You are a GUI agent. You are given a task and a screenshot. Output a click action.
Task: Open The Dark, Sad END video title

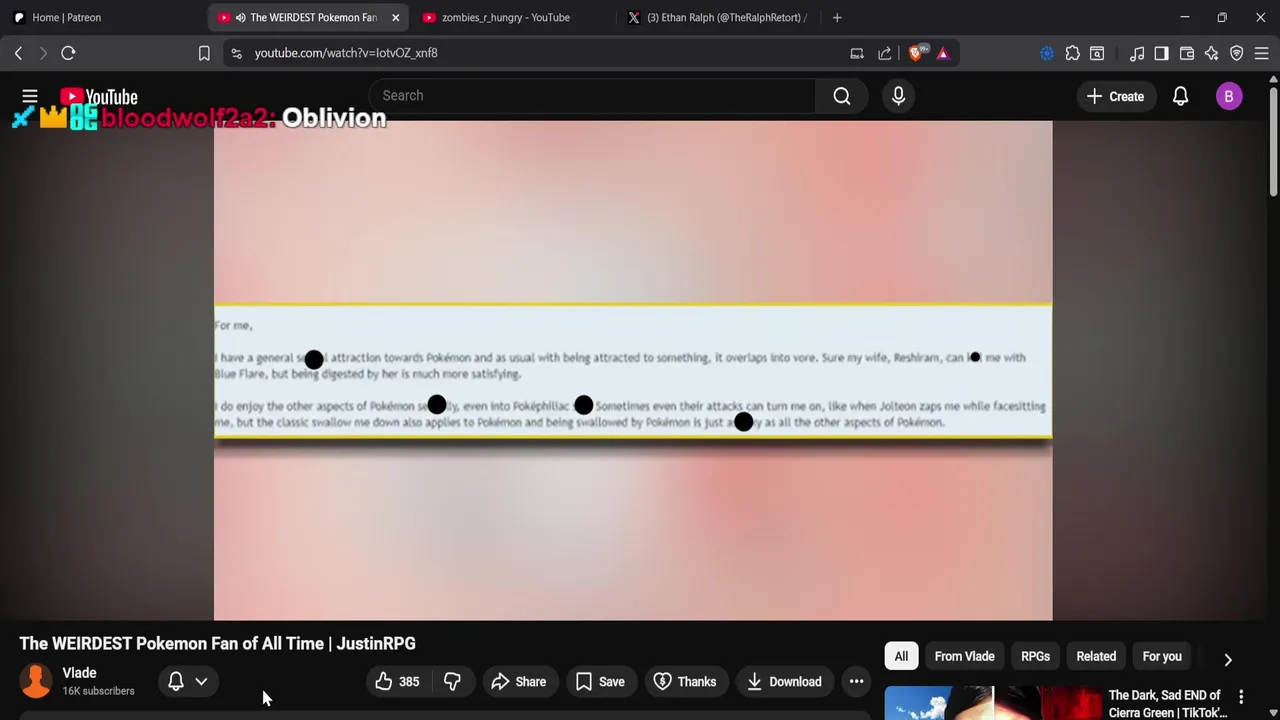pos(1166,703)
